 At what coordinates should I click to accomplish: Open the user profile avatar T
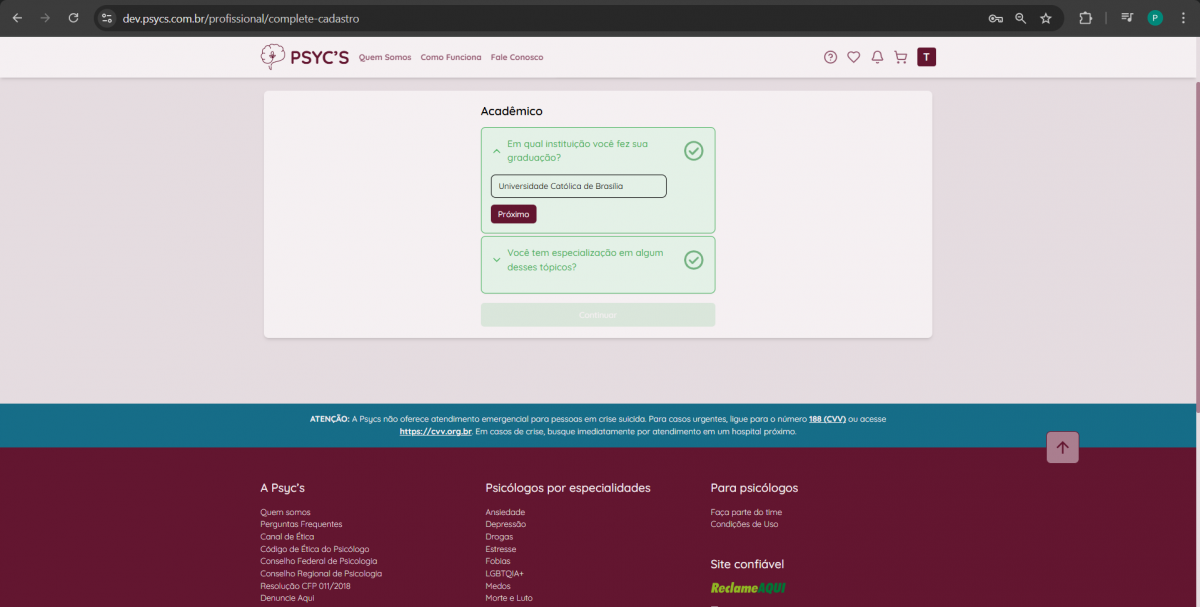[927, 57]
